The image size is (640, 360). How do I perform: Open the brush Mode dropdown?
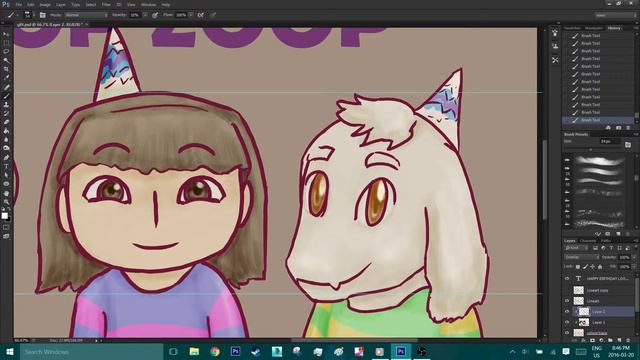[86, 15]
